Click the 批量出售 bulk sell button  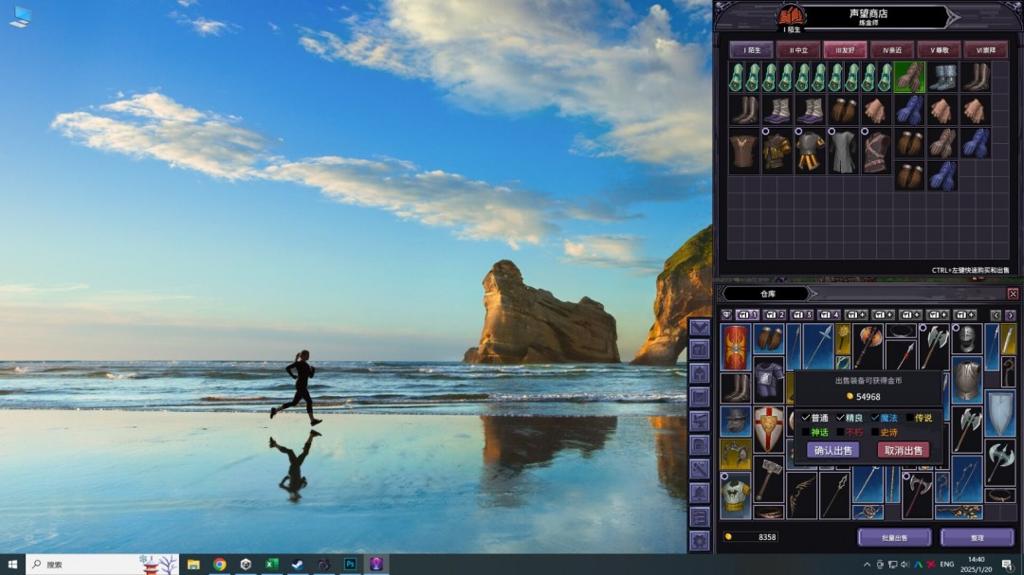tap(894, 538)
